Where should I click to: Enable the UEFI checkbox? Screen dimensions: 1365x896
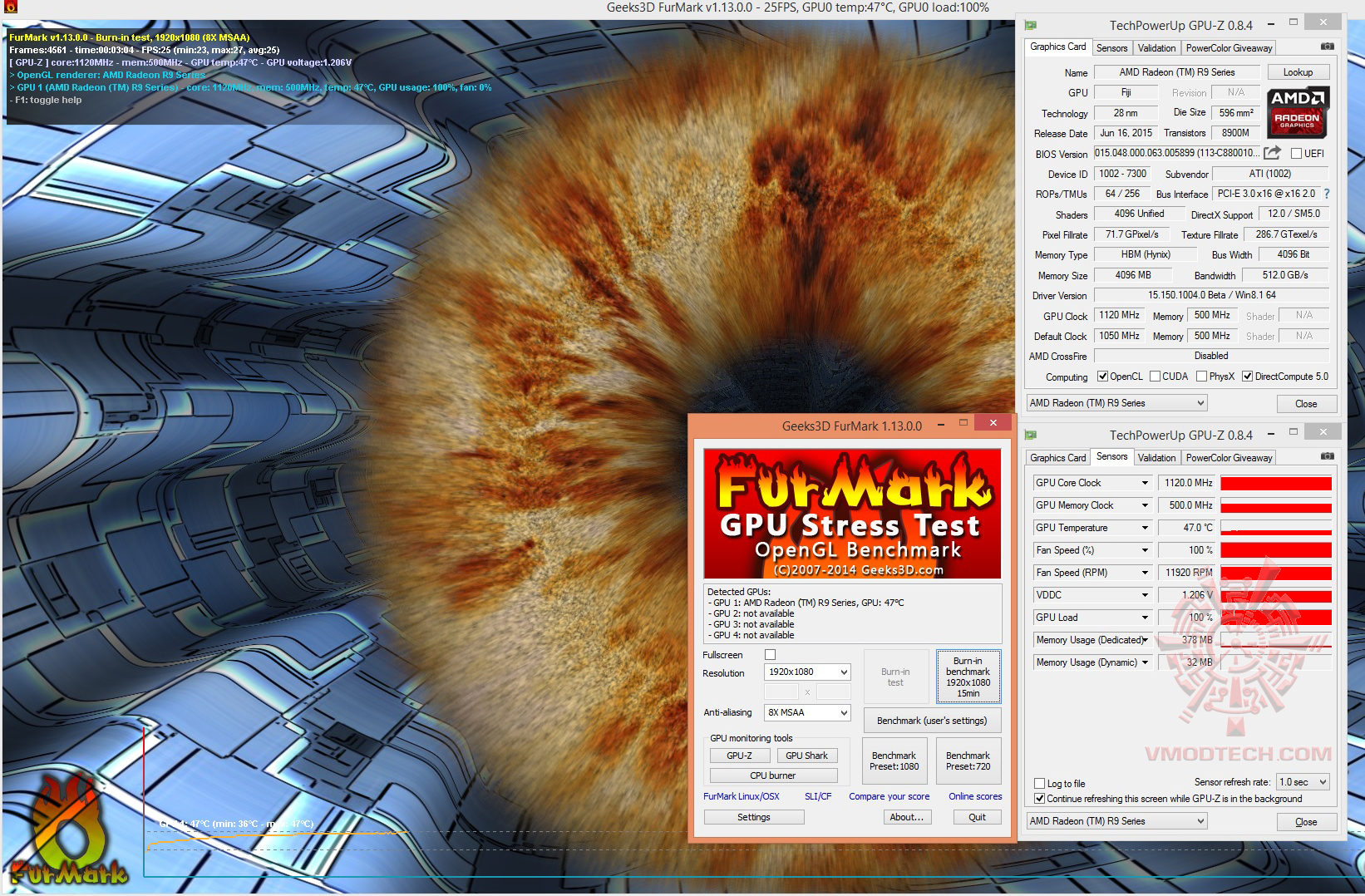(x=1296, y=154)
